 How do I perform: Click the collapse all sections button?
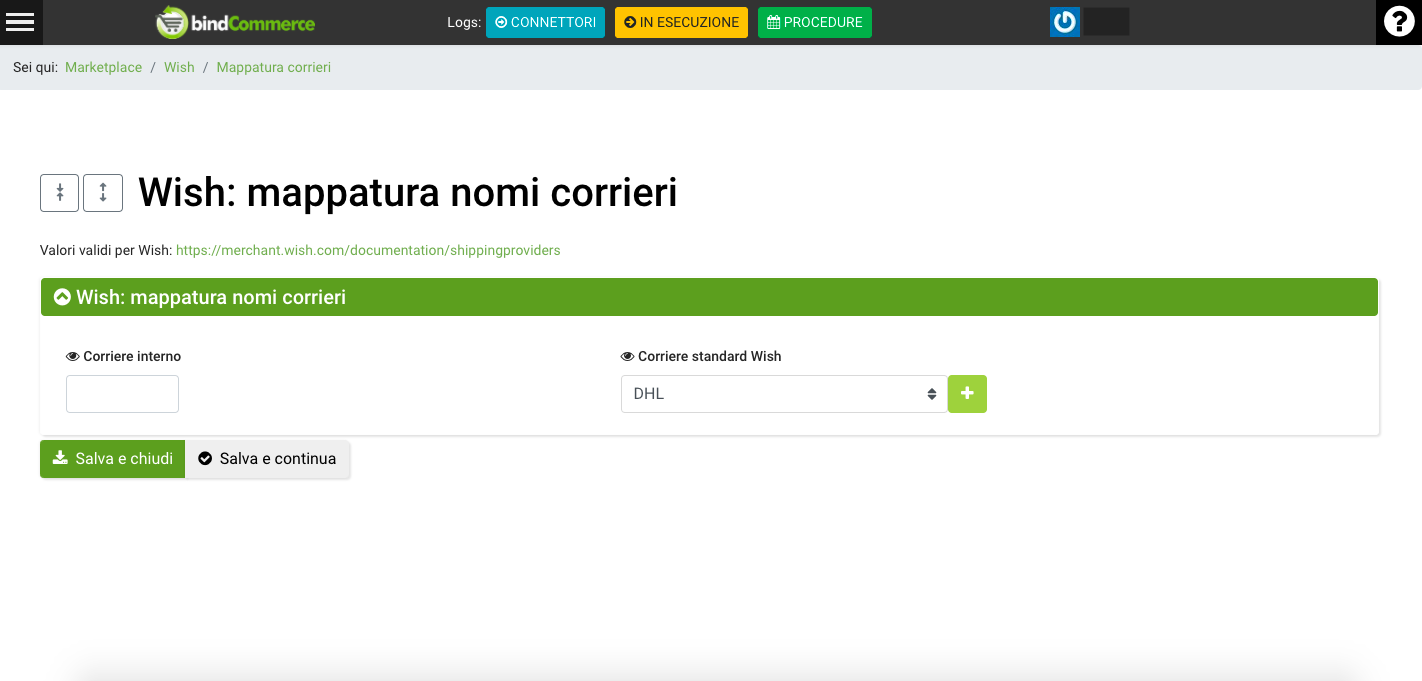tap(59, 193)
